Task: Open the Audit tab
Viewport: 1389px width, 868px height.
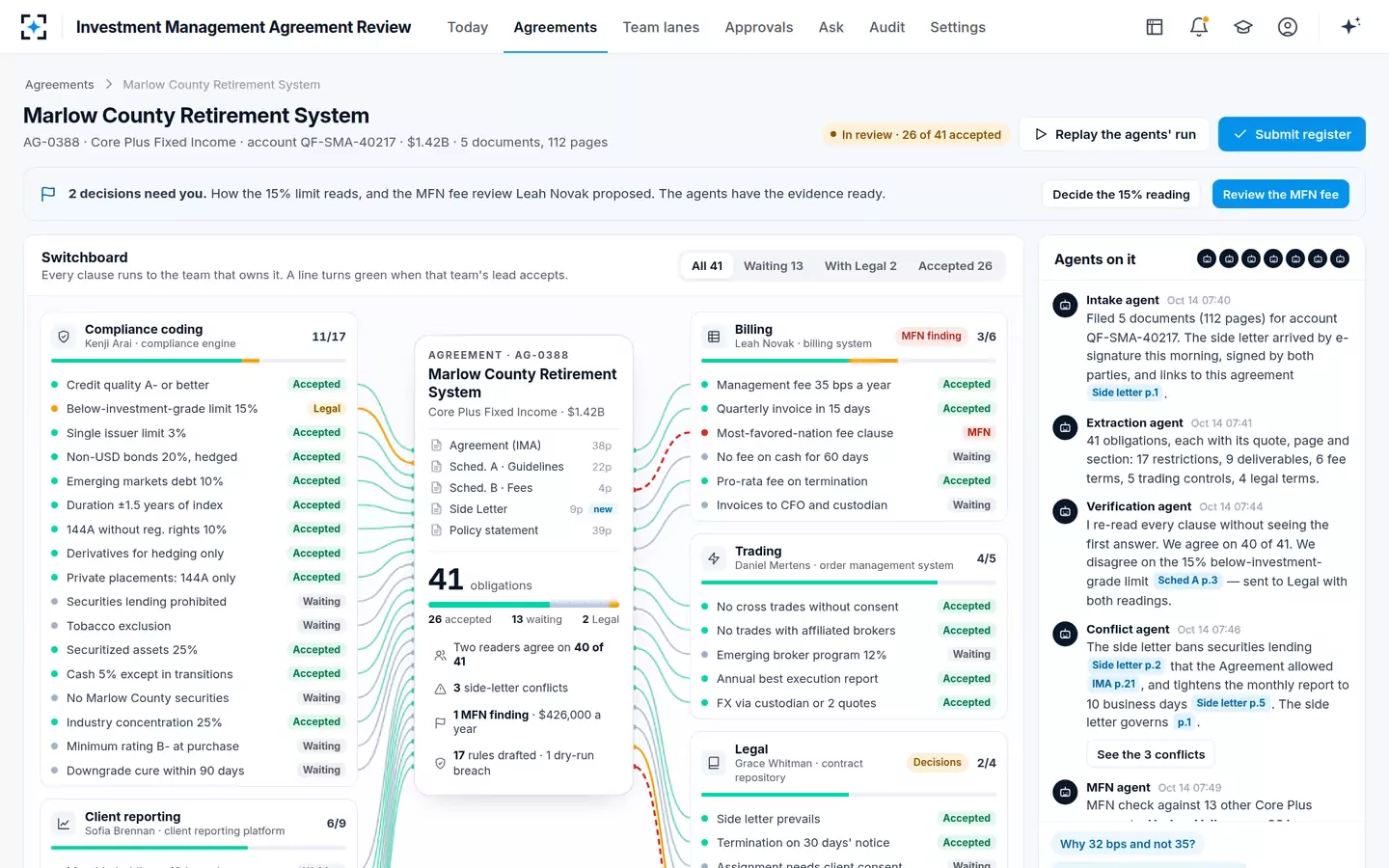Action: pos(886,27)
